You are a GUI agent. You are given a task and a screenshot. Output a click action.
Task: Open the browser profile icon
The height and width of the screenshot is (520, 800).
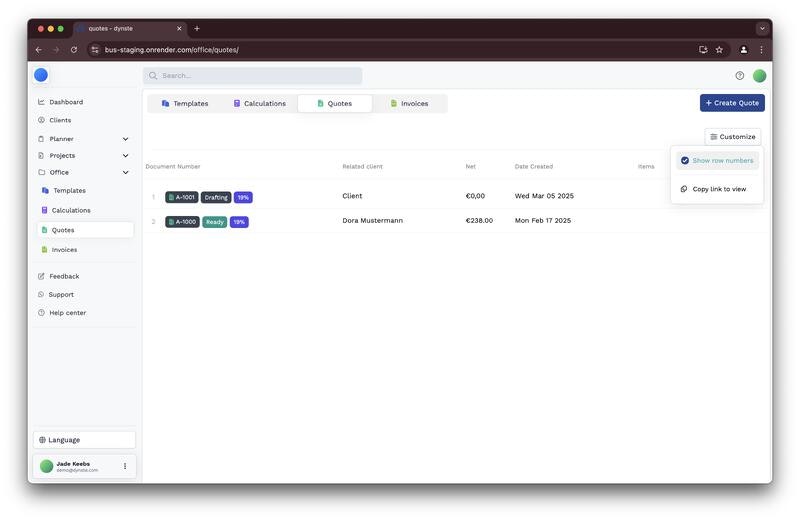(744, 49)
